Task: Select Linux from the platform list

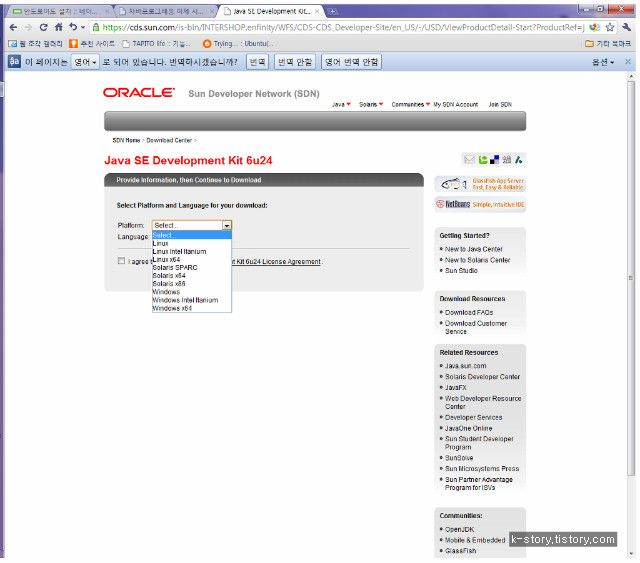Action: click(191, 243)
